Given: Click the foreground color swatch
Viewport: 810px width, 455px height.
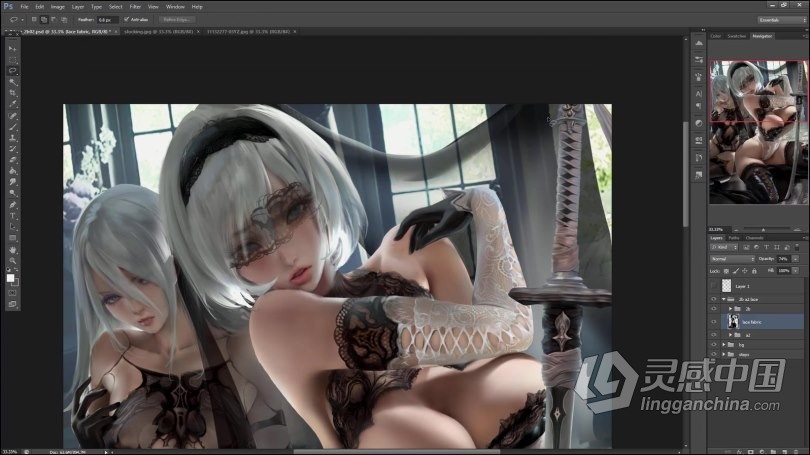Looking at the screenshot, I should point(10,278).
